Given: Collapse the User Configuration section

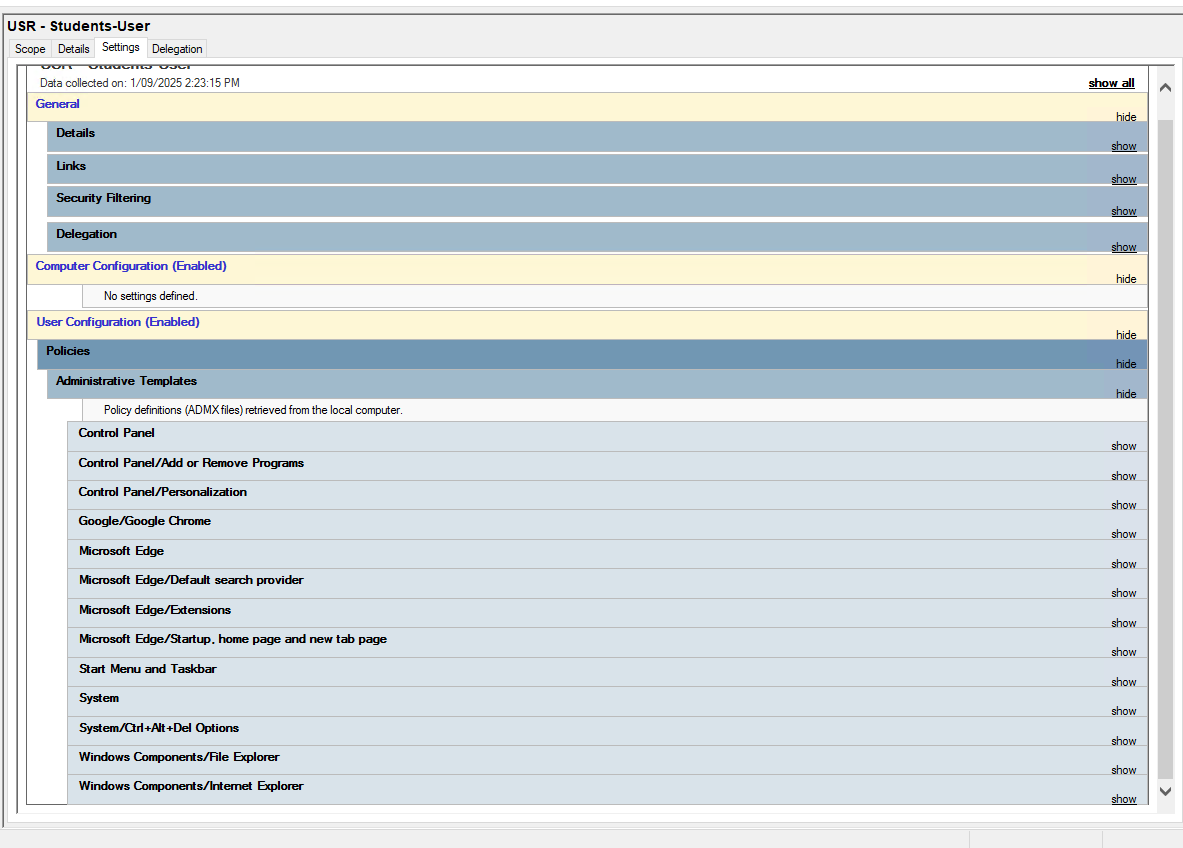Looking at the screenshot, I should tap(1126, 335).
